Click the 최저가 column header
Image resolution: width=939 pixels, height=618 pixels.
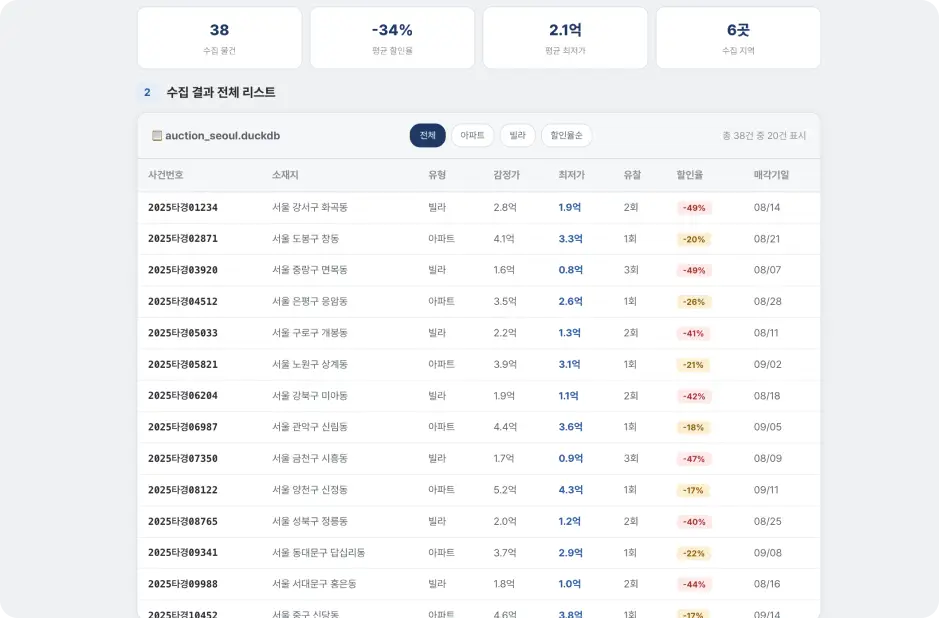(x=571, y=175)
